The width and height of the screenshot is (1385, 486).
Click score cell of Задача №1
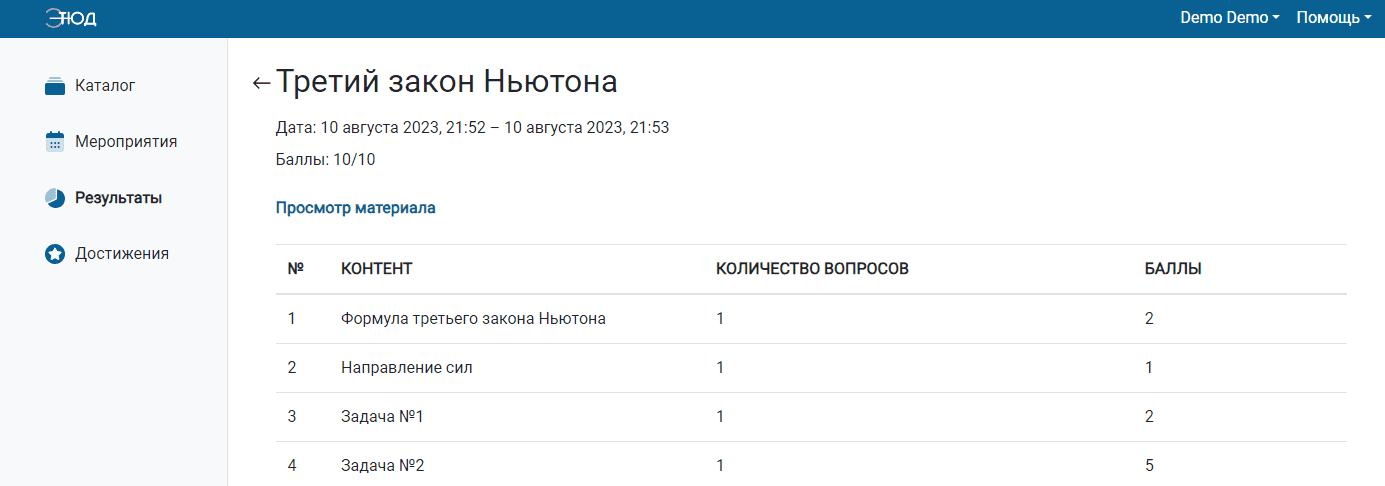(x=1149, y=417)
